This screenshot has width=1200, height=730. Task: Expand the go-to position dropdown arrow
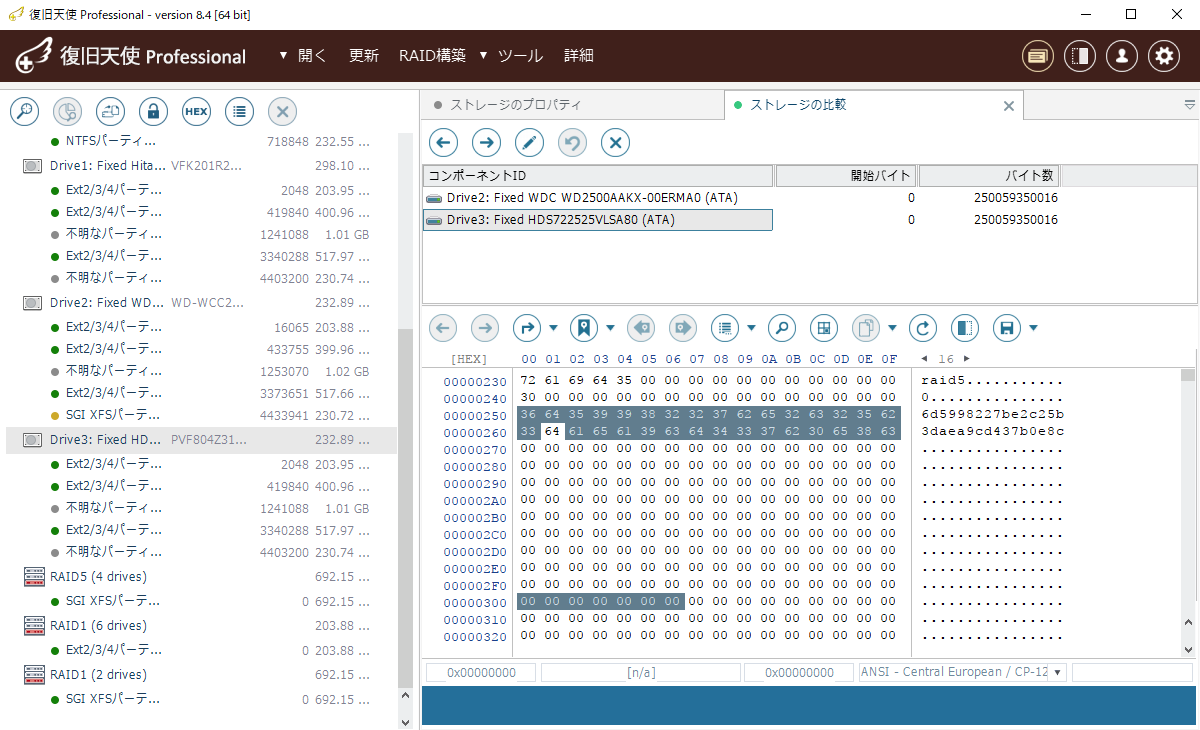(x=553, y=328)
